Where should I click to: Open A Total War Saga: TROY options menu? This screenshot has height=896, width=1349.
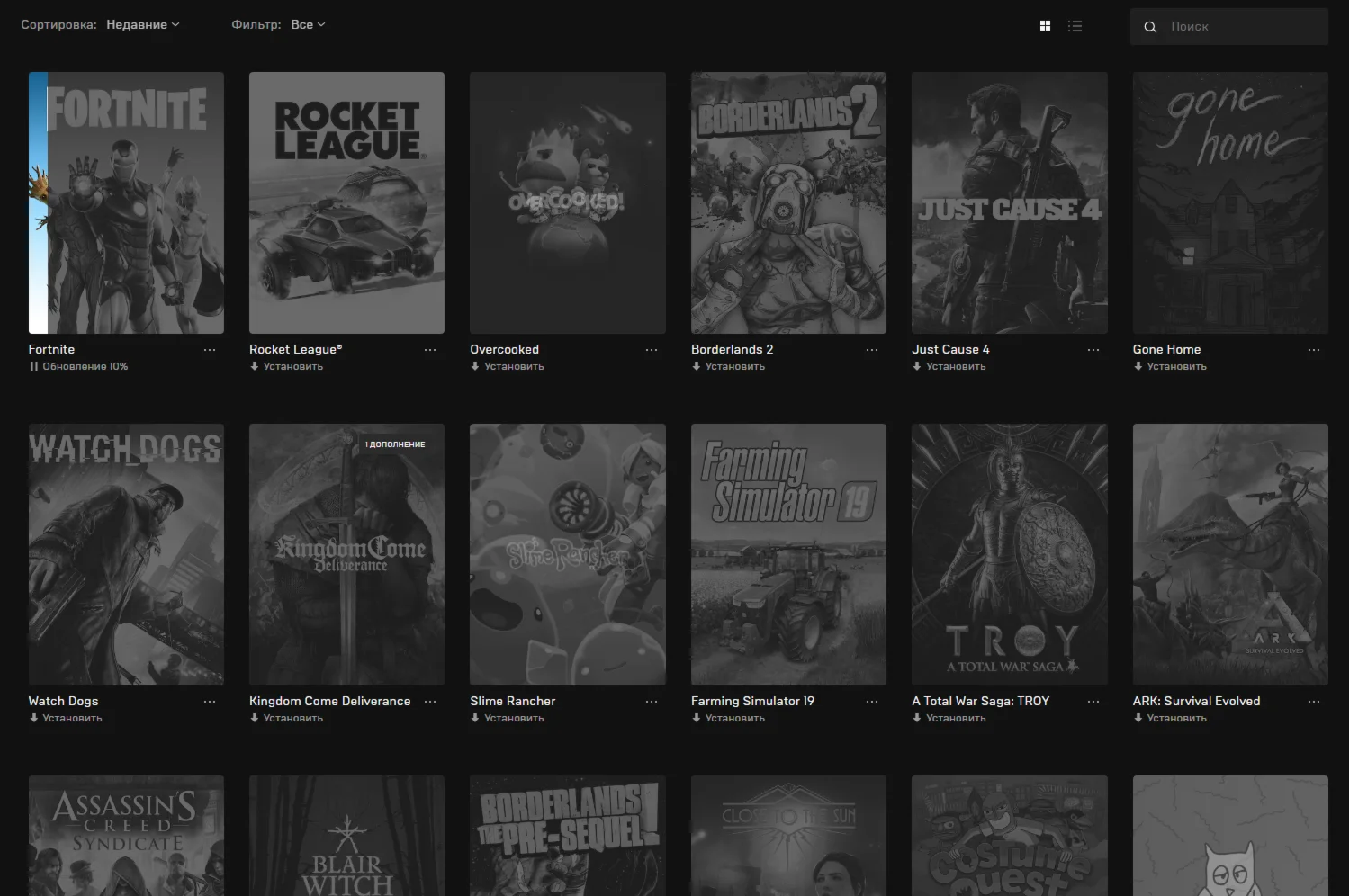point(1093,702)
